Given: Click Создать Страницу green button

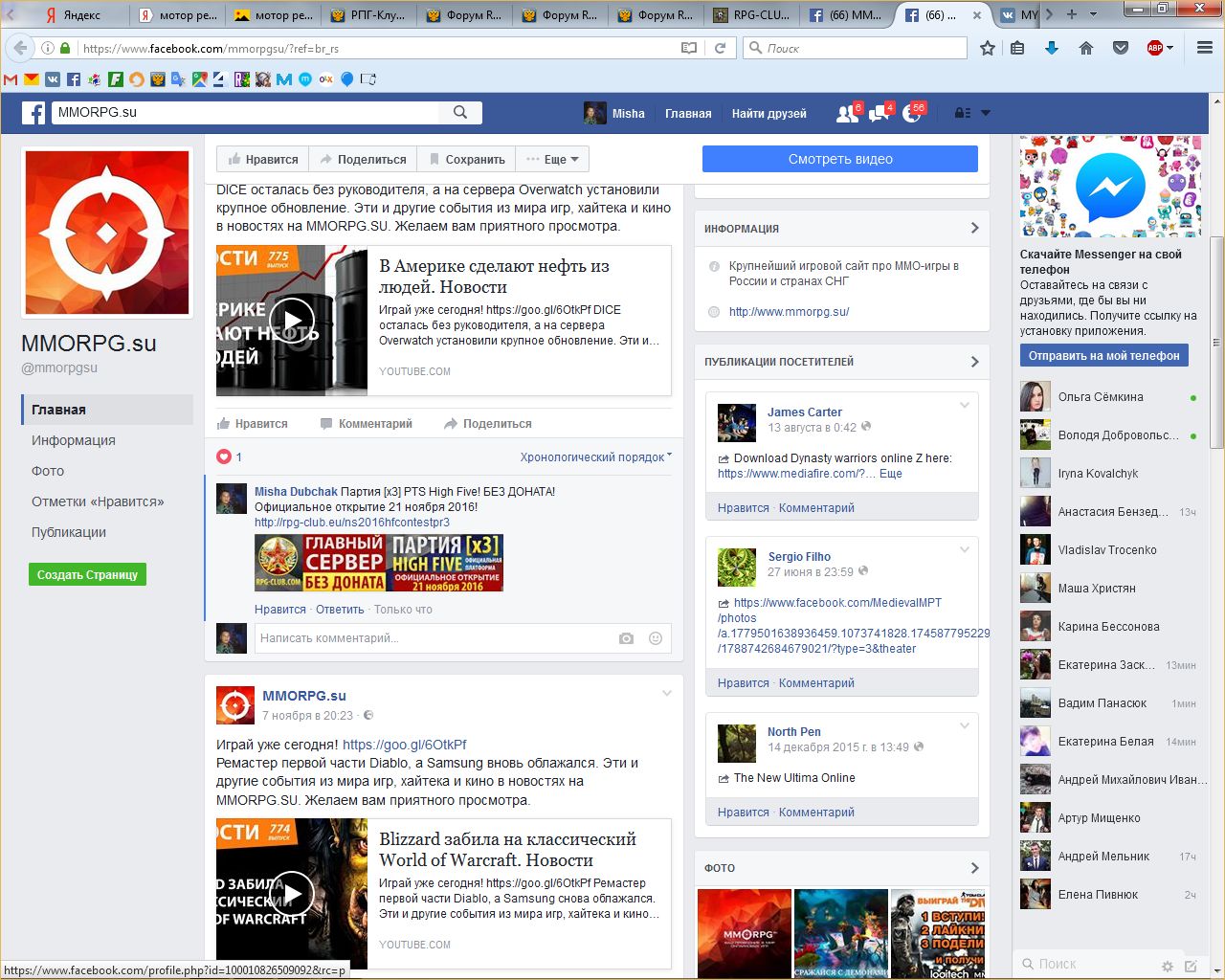Looking at the screenshot, I should pyautogui.click(x=87, y=575).
